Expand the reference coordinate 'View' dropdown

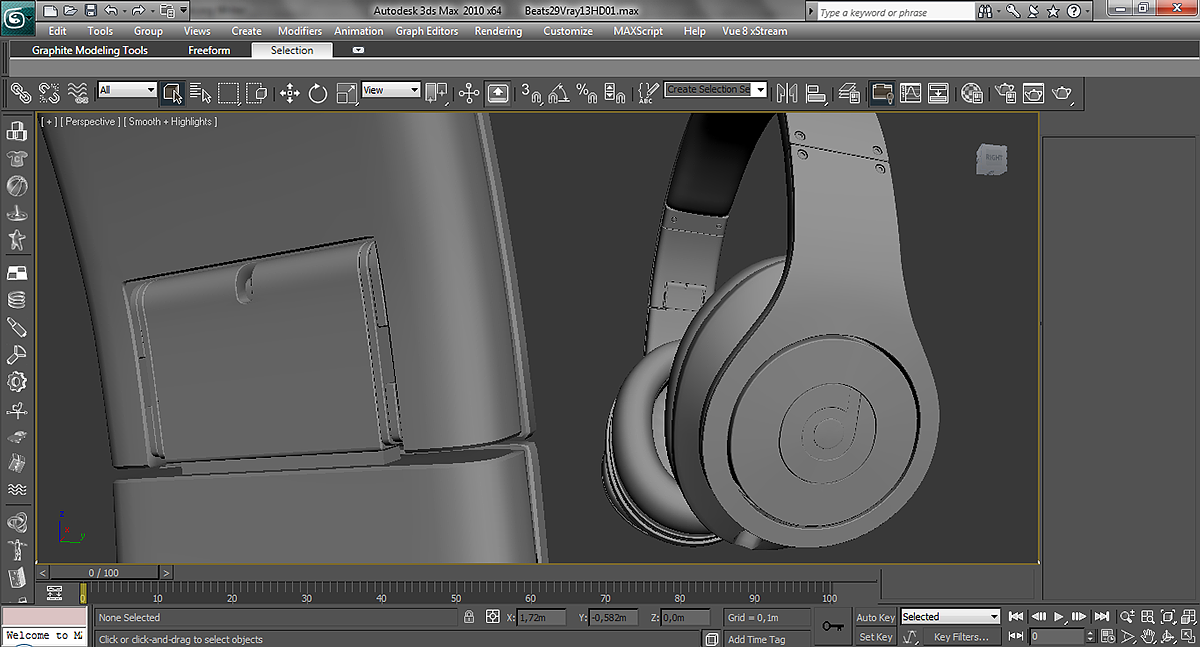[391, 90]
